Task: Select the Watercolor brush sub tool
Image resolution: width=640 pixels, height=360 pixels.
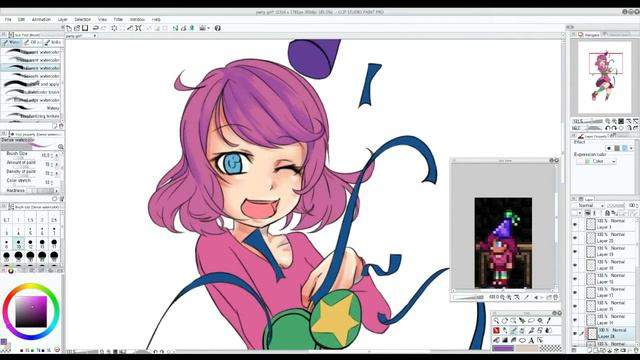Action: pos(31,92)
